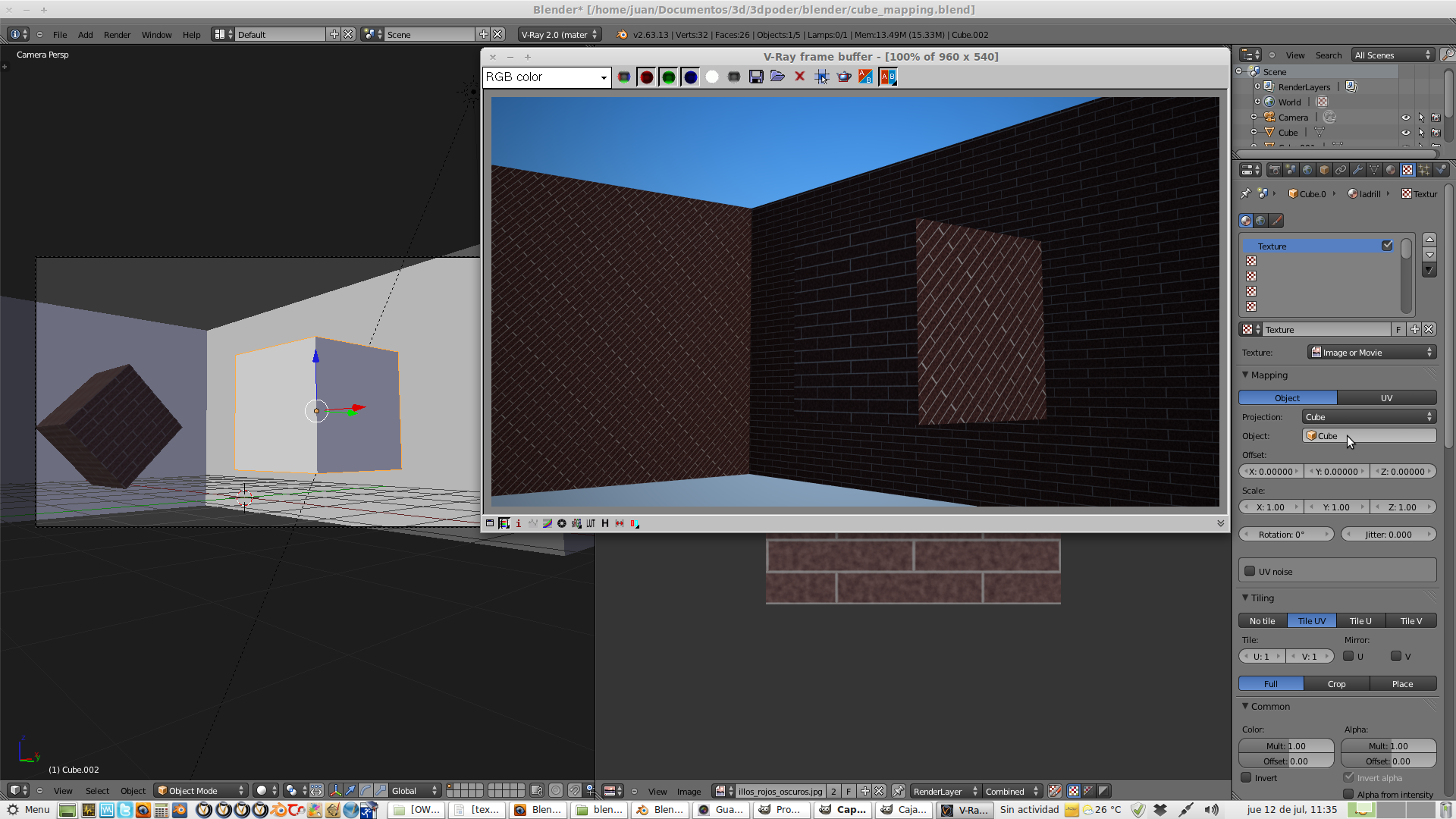This screenshot has width=1456, height=819.
Task: Click the Crop button
Action: pyautogui.click(x=1336, y=684)
